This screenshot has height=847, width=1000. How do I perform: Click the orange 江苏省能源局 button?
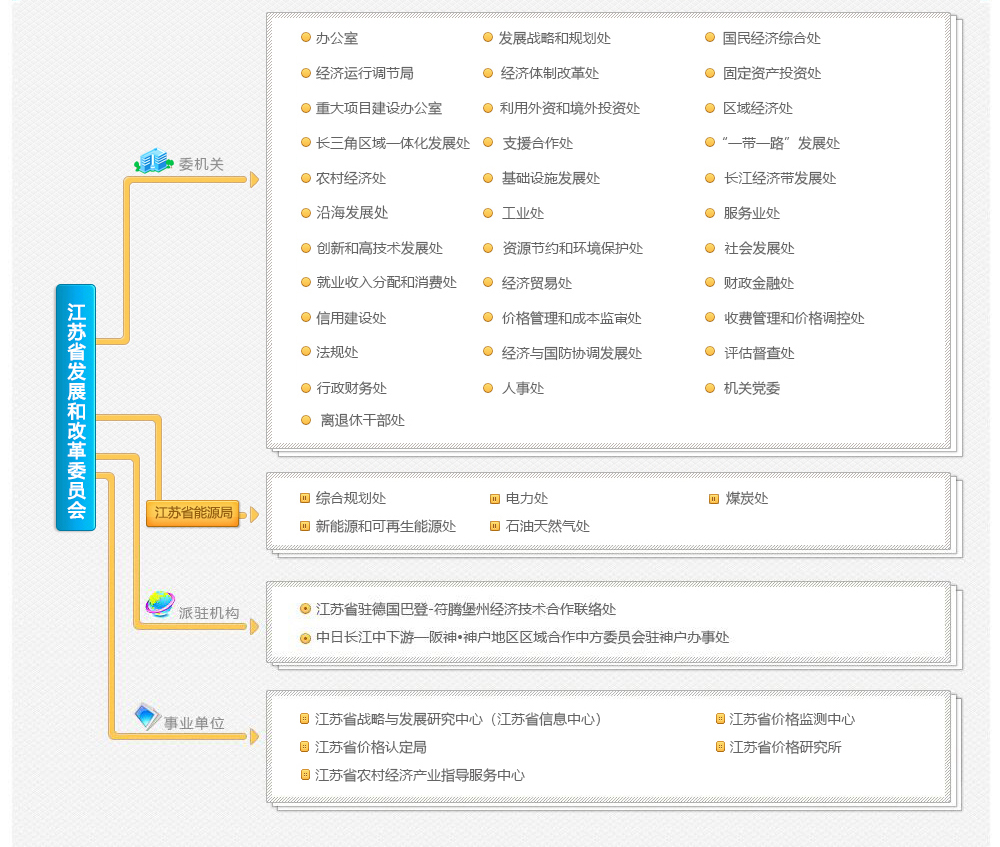[193, 514]
